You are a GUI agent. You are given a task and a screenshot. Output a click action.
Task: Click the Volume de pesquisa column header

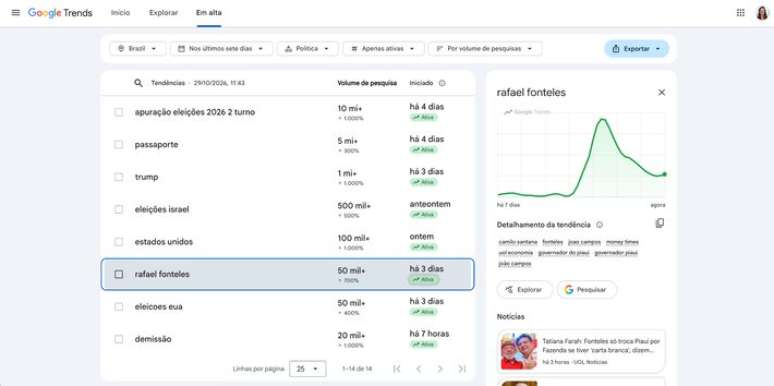(367, 83)
